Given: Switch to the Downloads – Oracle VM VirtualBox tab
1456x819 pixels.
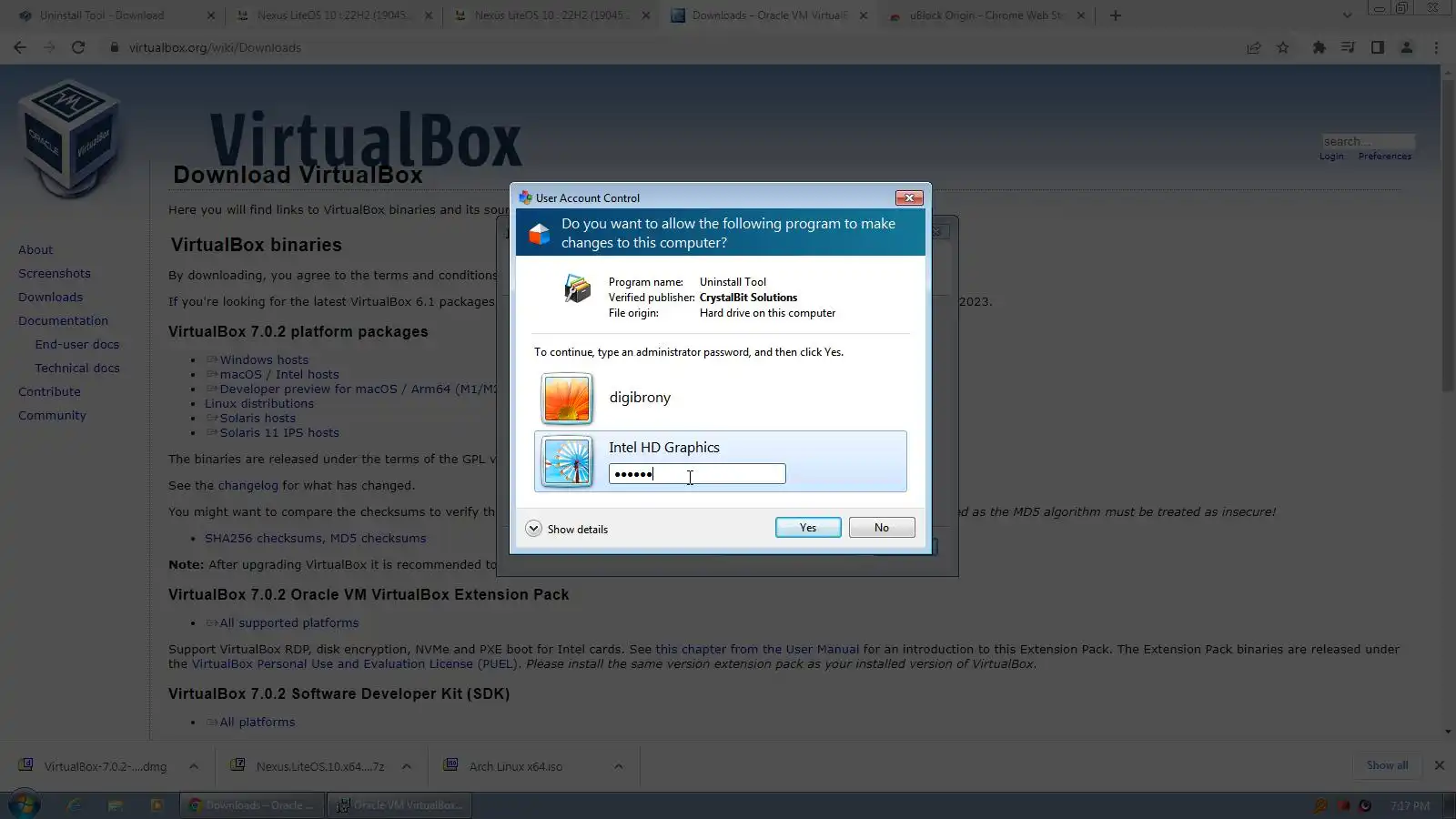Looking at the screenshot, I should 768,15.
